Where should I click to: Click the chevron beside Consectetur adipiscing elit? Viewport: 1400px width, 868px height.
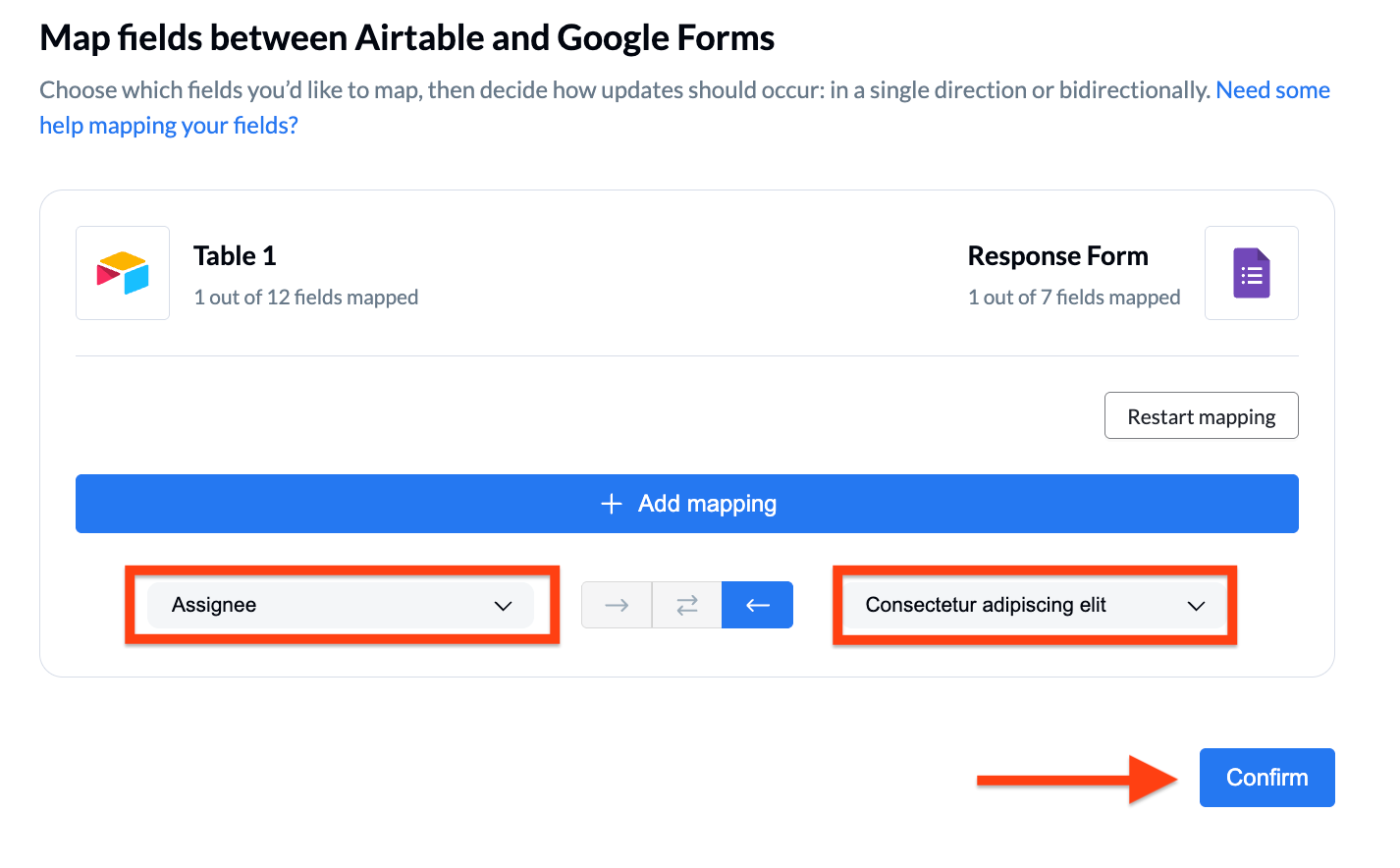point(1197,606)
